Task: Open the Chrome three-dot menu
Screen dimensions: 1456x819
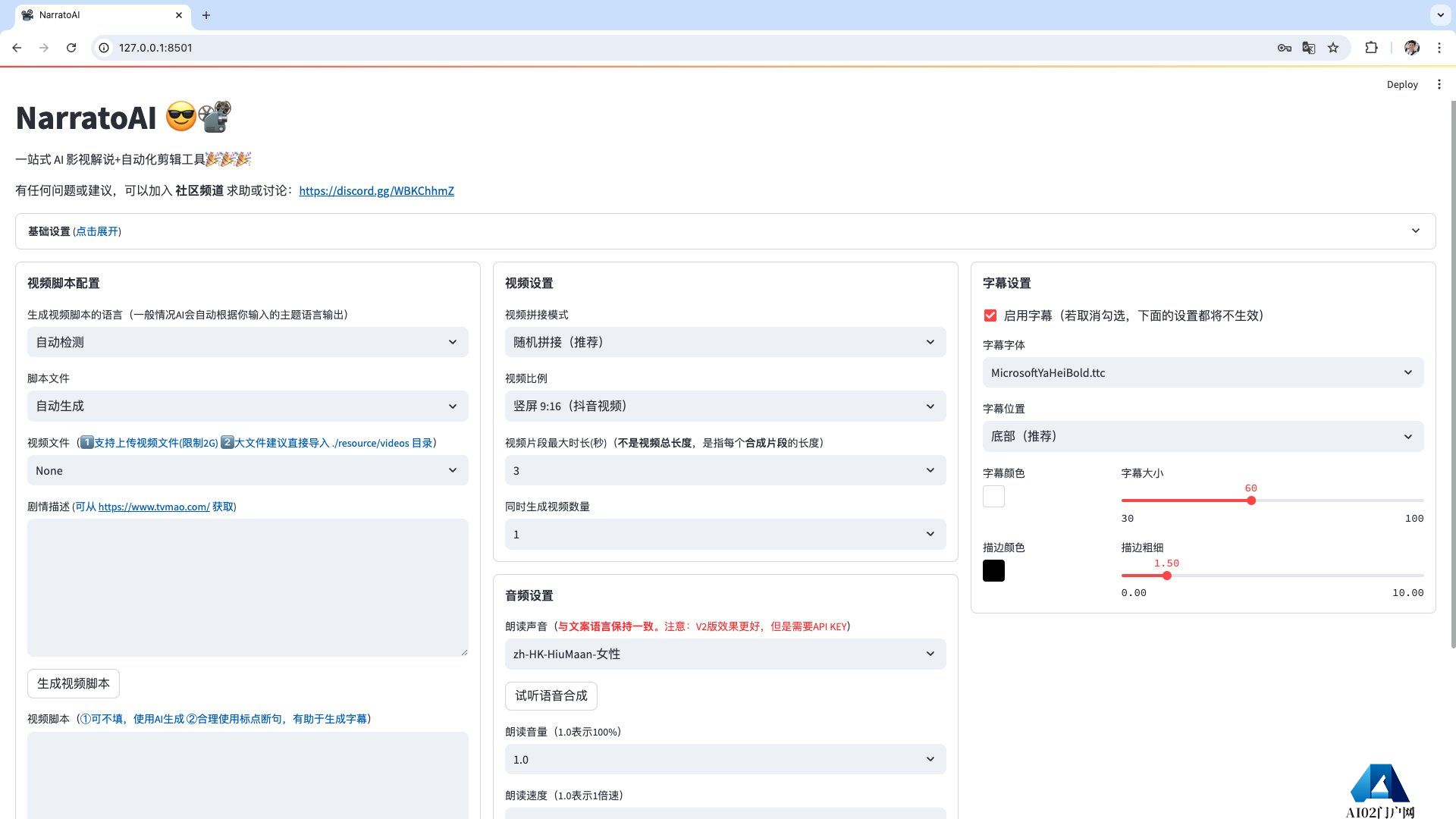Action: (x=1439, y=48)
